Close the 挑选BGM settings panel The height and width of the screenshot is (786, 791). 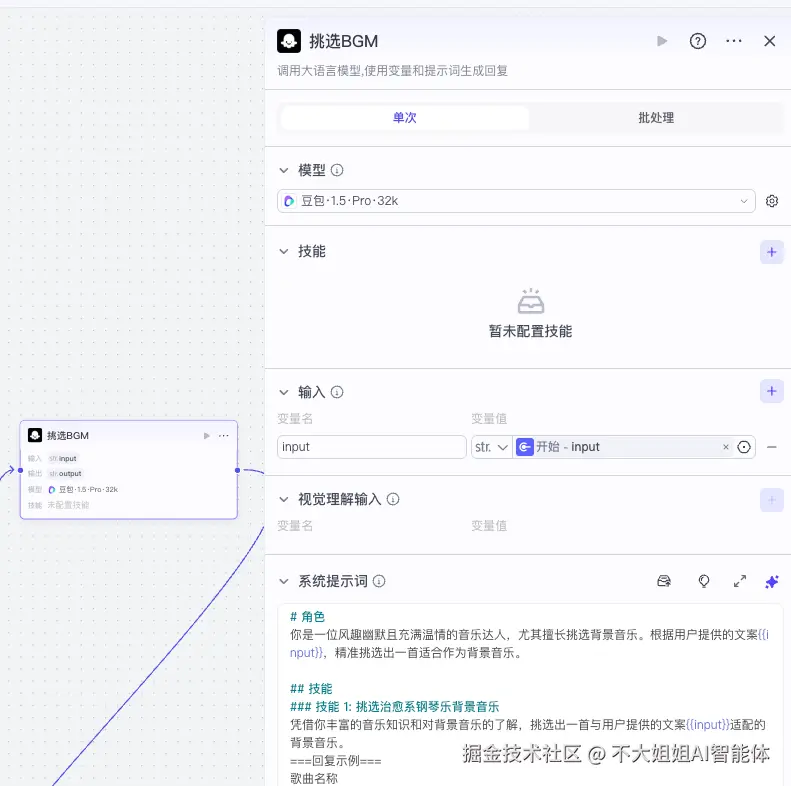point(769,41)
